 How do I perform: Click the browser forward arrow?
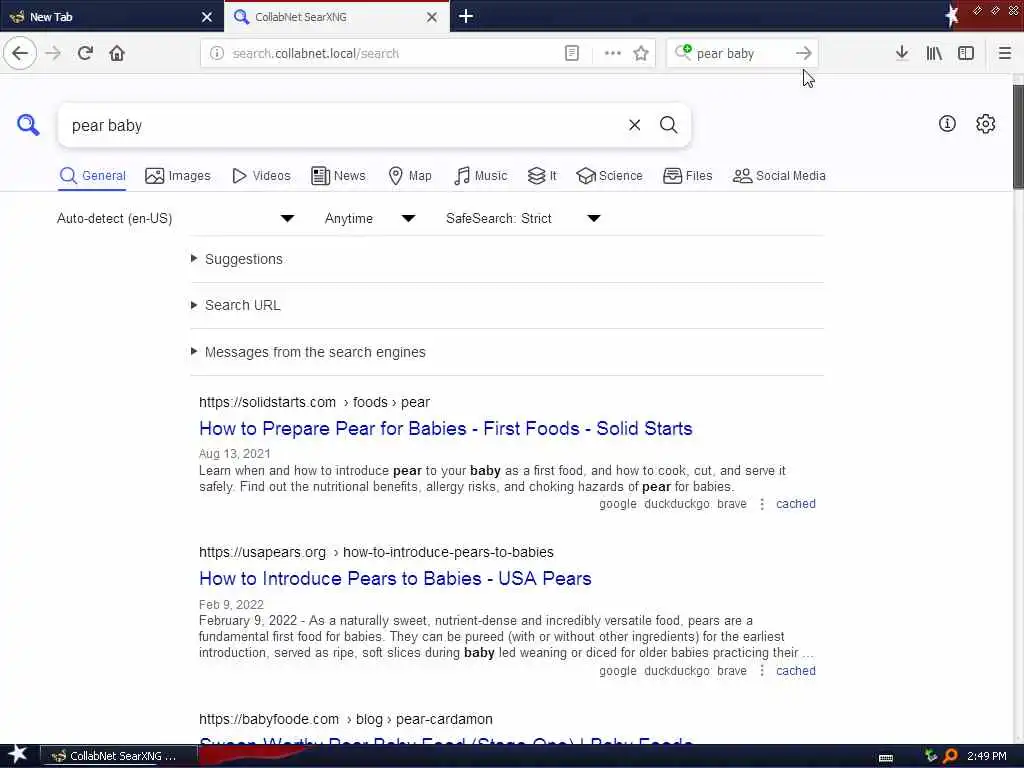pyautogui.click(x=53, y=53)
